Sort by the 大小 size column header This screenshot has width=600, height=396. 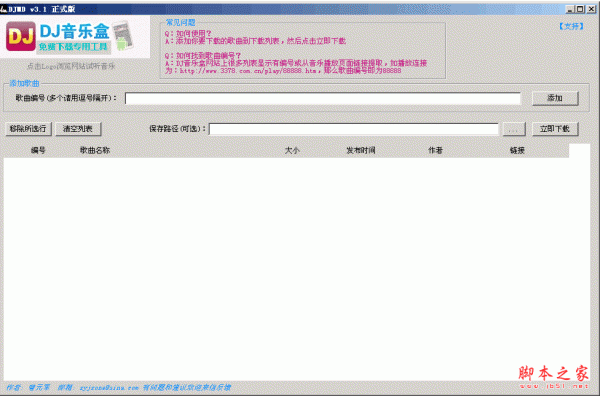point(292,150)
